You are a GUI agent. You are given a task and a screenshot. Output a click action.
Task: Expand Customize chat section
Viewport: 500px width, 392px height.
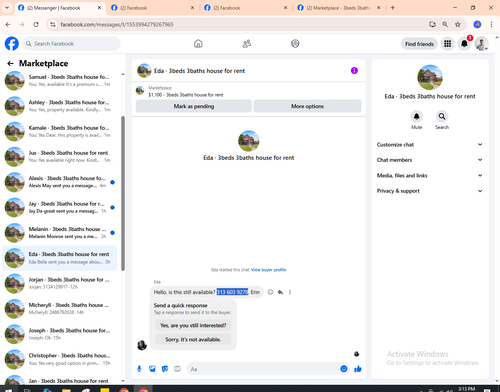(x=430, y=145)
